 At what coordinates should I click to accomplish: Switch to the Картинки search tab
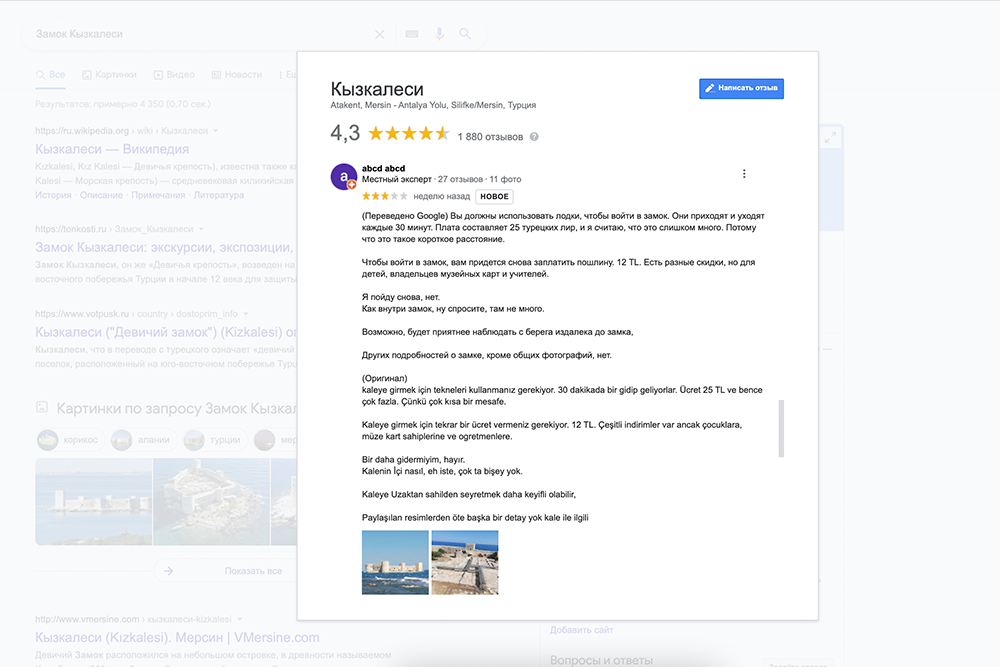click(110, 75)
